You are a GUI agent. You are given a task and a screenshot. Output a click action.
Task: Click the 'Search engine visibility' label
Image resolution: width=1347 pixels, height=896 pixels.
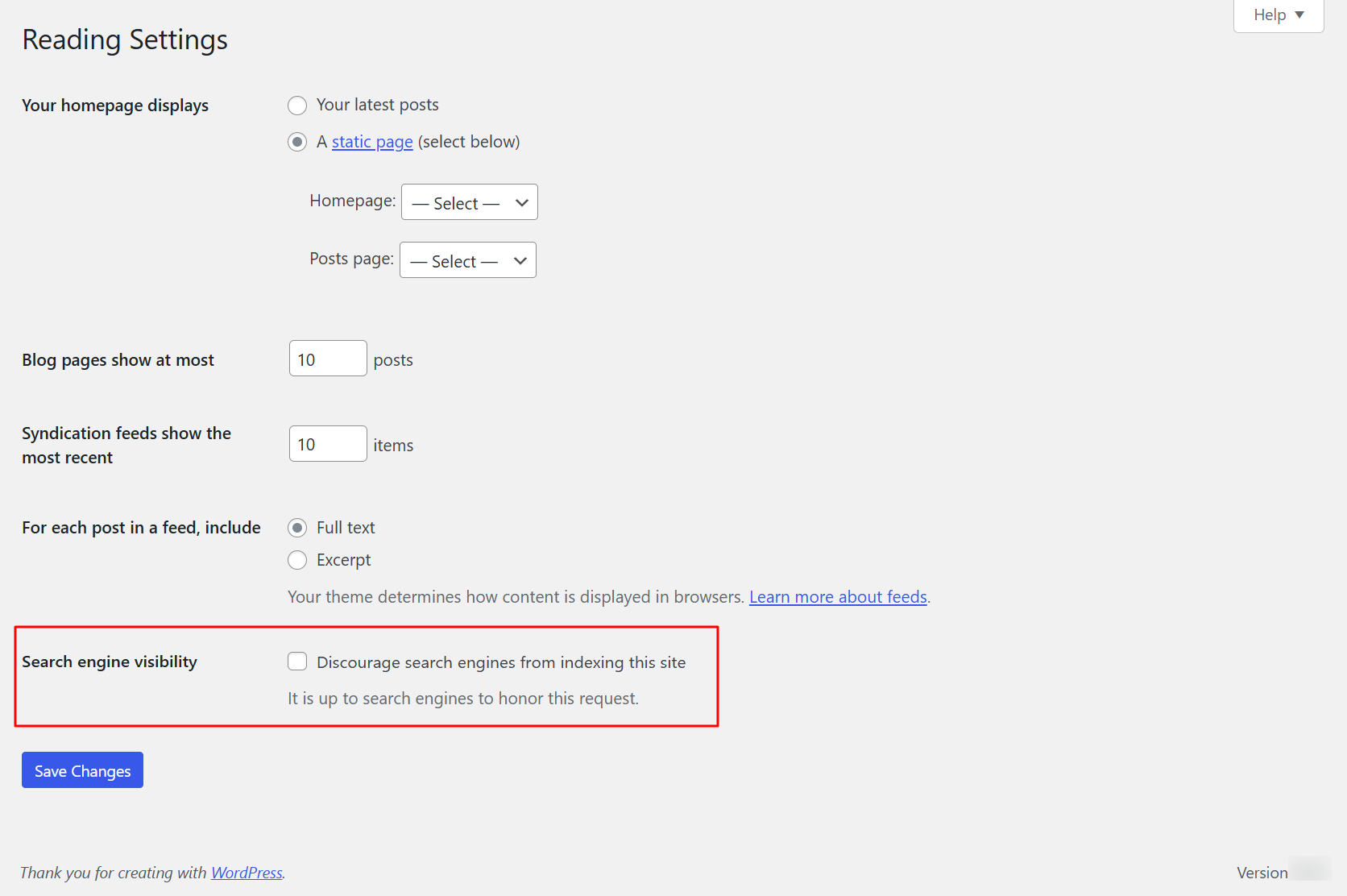pos(110,662)
